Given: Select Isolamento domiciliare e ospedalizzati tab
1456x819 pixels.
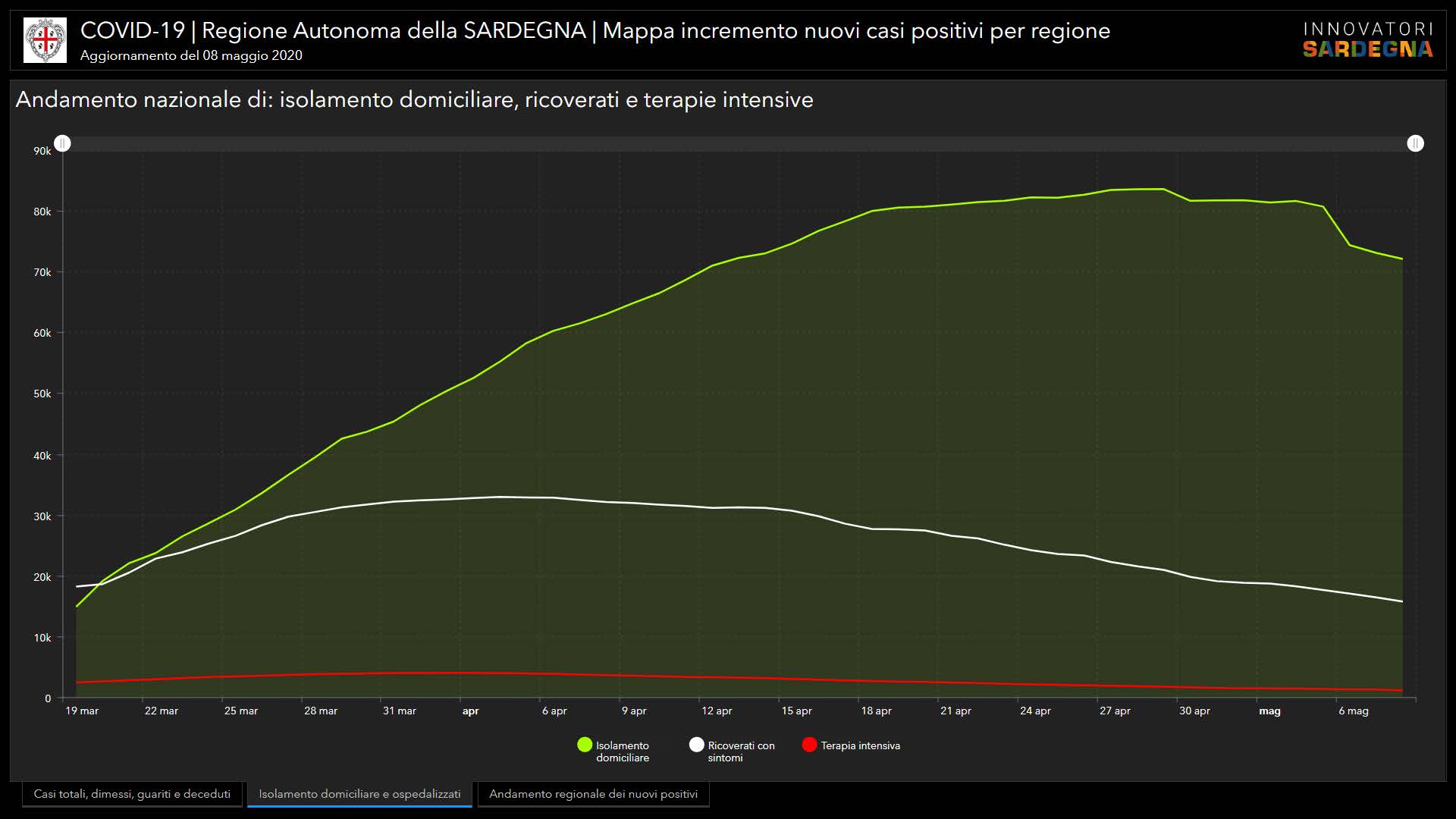Looking at the screenshot, I should click(x=359, y=794).
